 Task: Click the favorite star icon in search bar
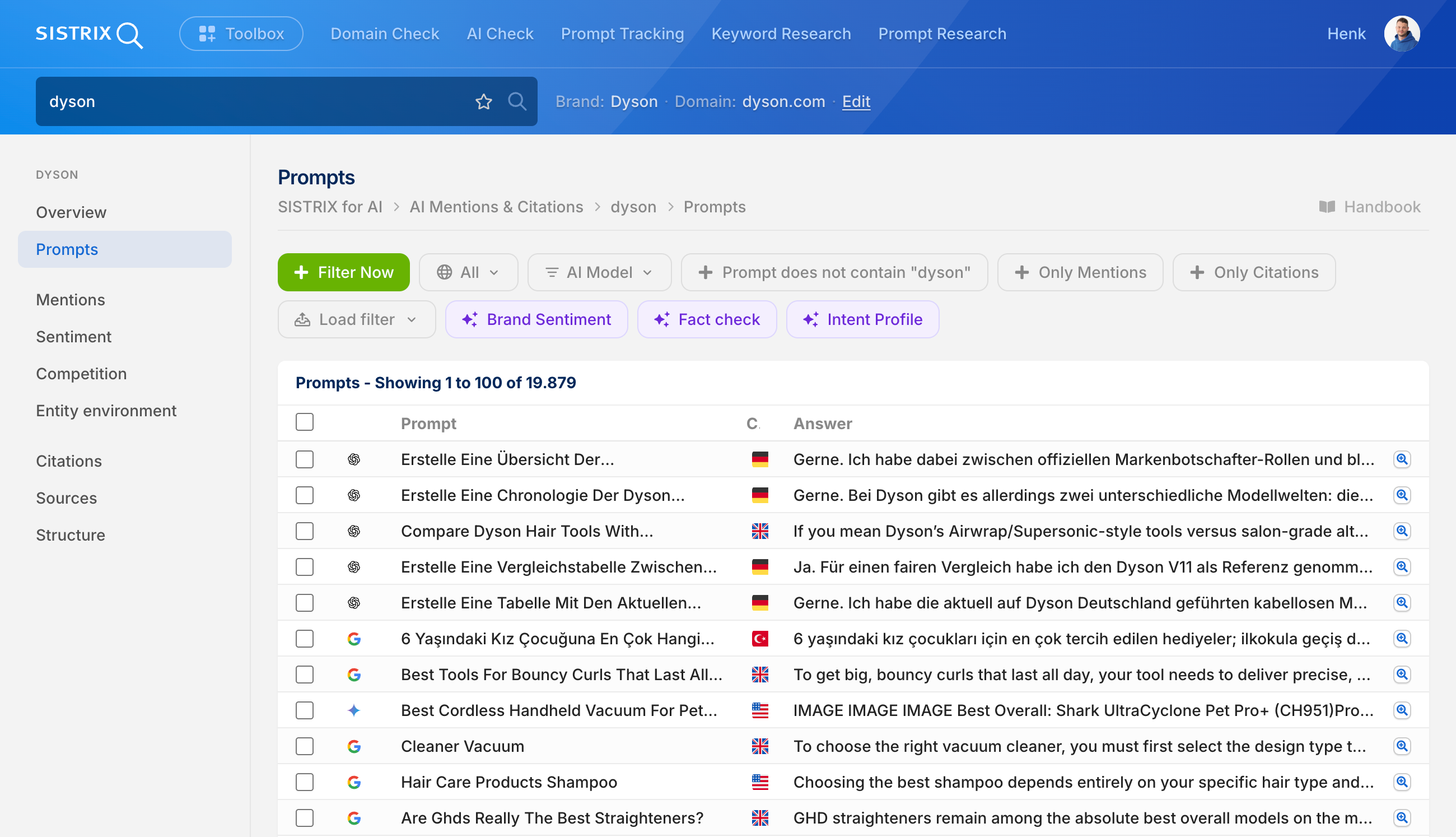tap(484, 102)
